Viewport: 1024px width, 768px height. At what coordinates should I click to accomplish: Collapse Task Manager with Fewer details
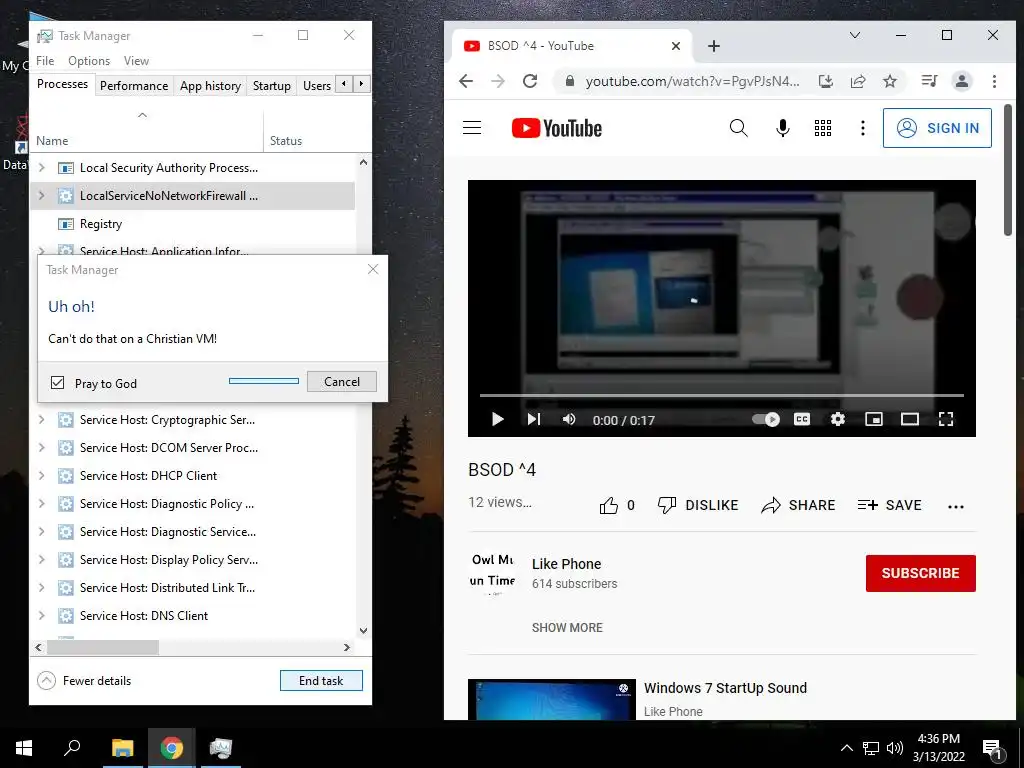tap(84, 680)
